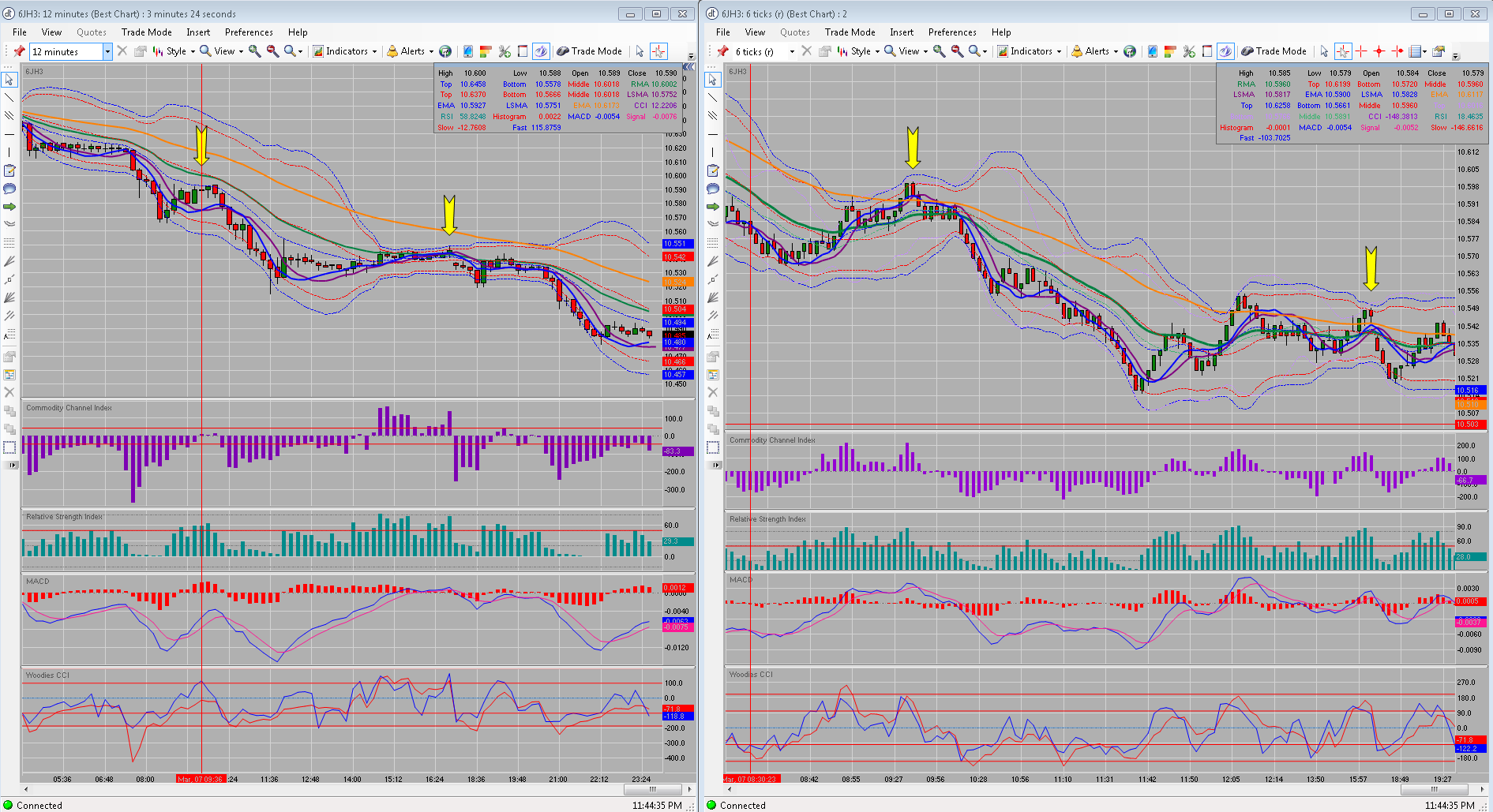Click the zoom out magnifier in right chart
Screen dimensions: 1493x812
pos(957,51)
